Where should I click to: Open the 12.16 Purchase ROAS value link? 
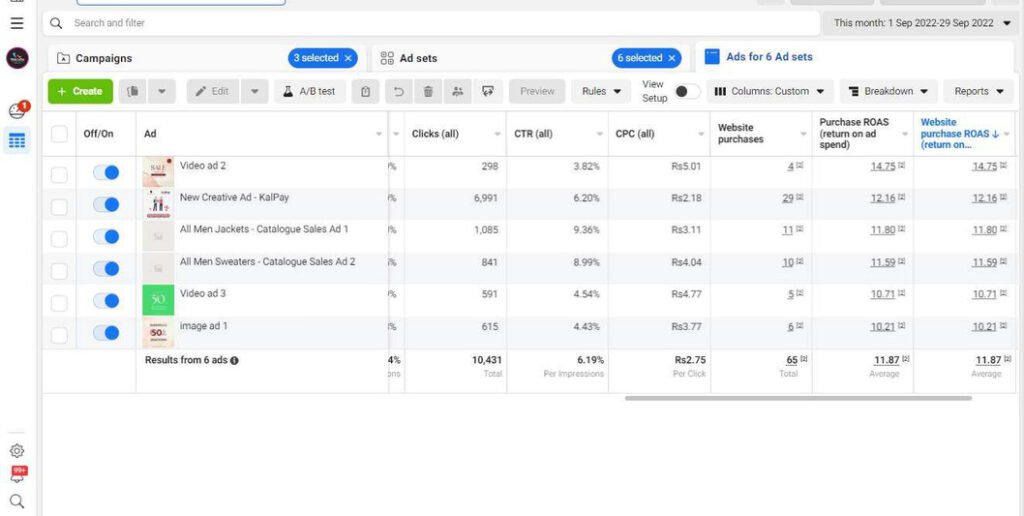(x=882, y=199)
